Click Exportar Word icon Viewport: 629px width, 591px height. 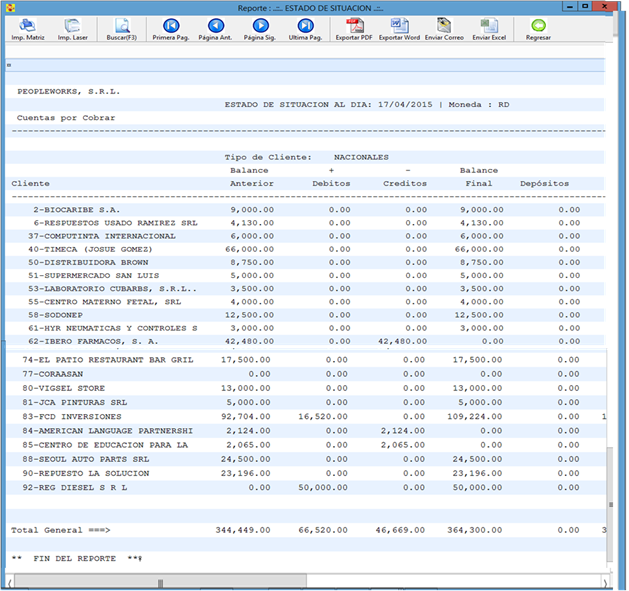398,25
